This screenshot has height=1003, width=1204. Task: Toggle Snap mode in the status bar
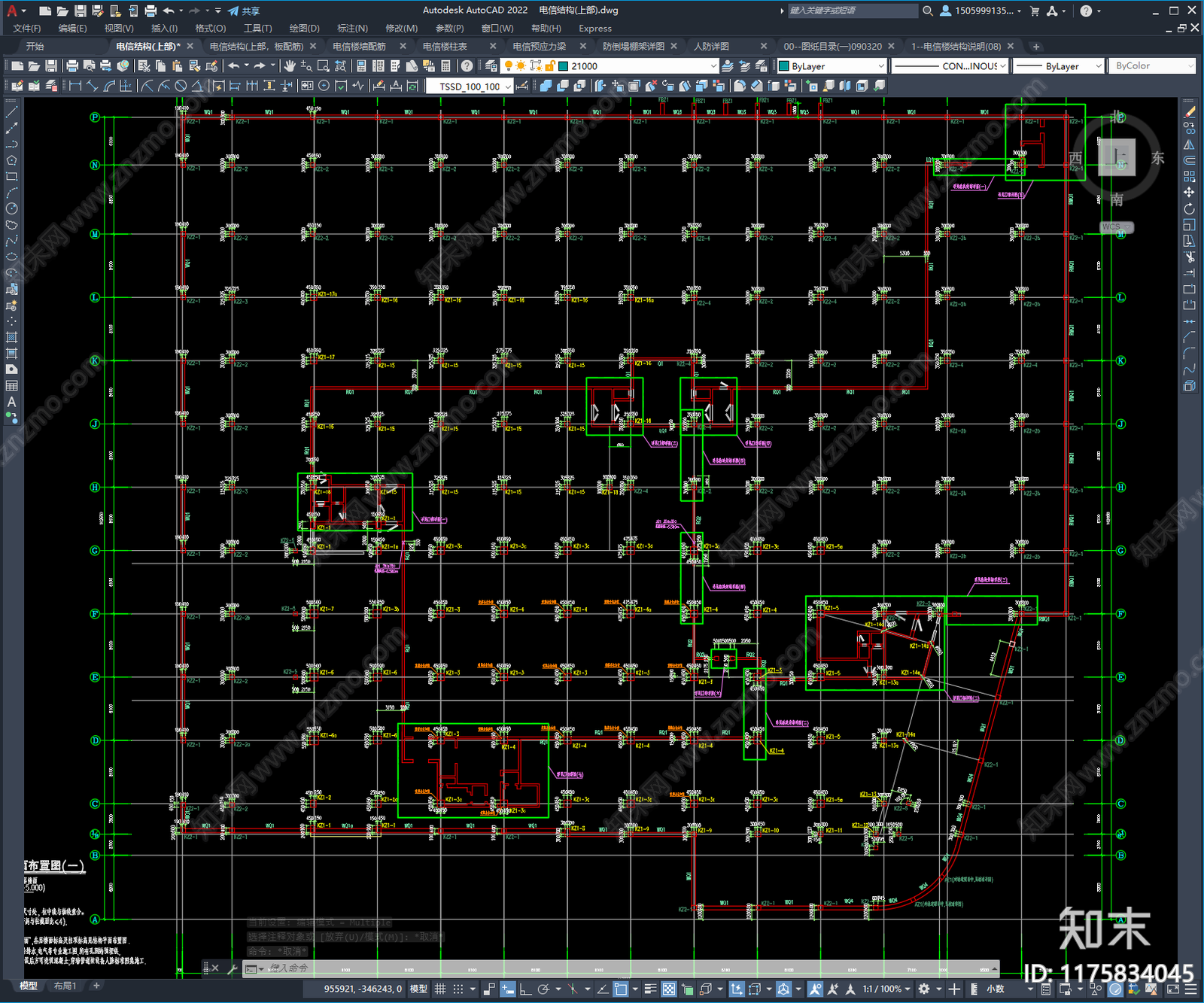(x=458, y=989)
